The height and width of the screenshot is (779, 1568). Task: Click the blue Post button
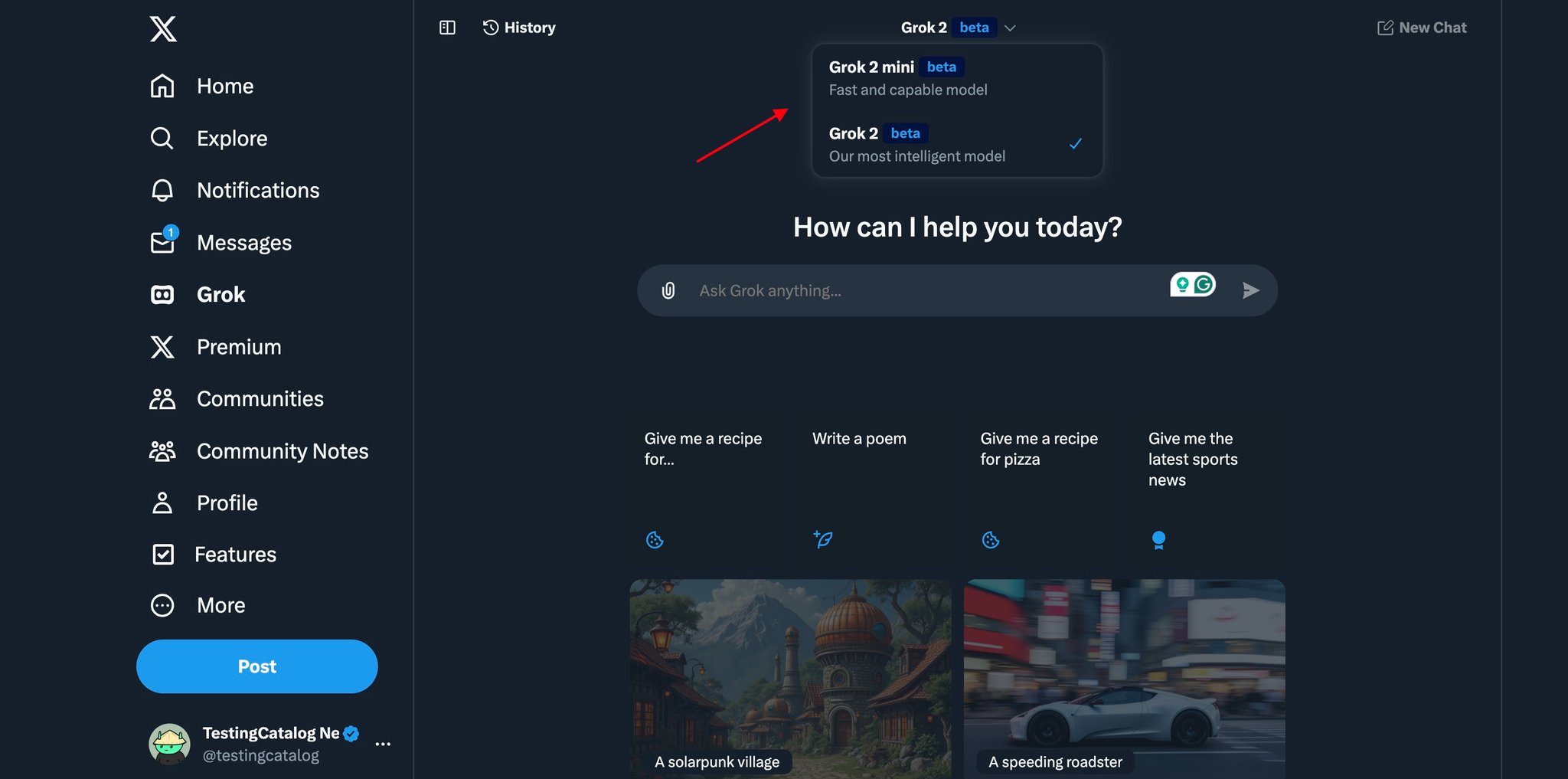[257, 666]
